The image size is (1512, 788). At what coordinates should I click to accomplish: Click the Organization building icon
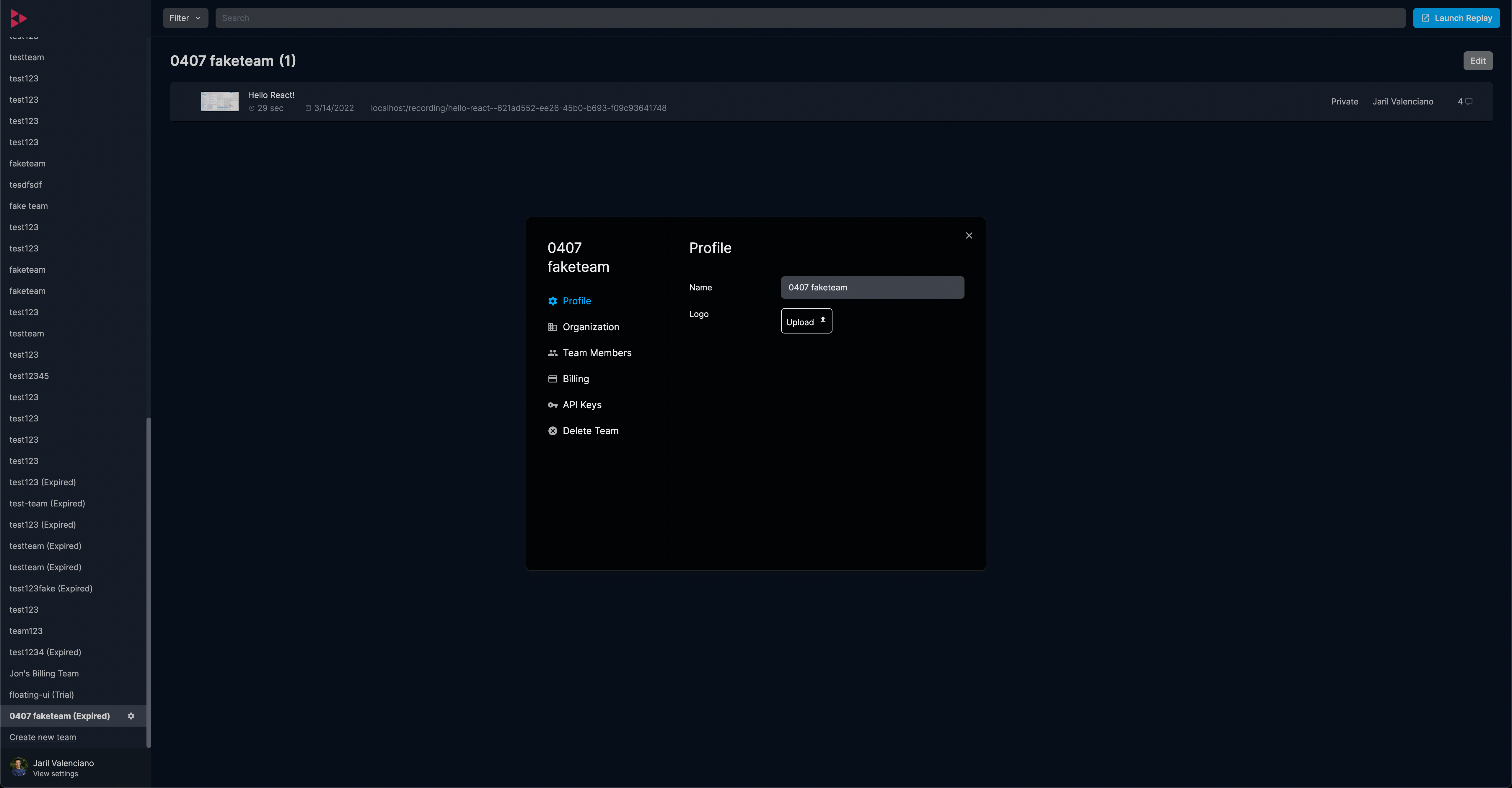point(552,327)
